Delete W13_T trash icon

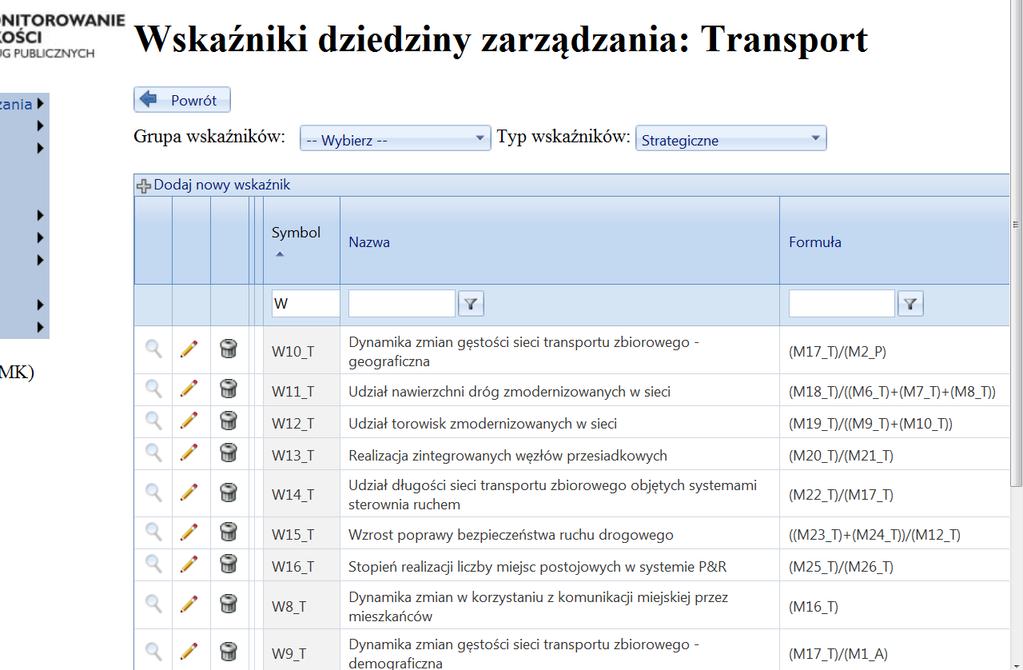click(x=228, y=452)
